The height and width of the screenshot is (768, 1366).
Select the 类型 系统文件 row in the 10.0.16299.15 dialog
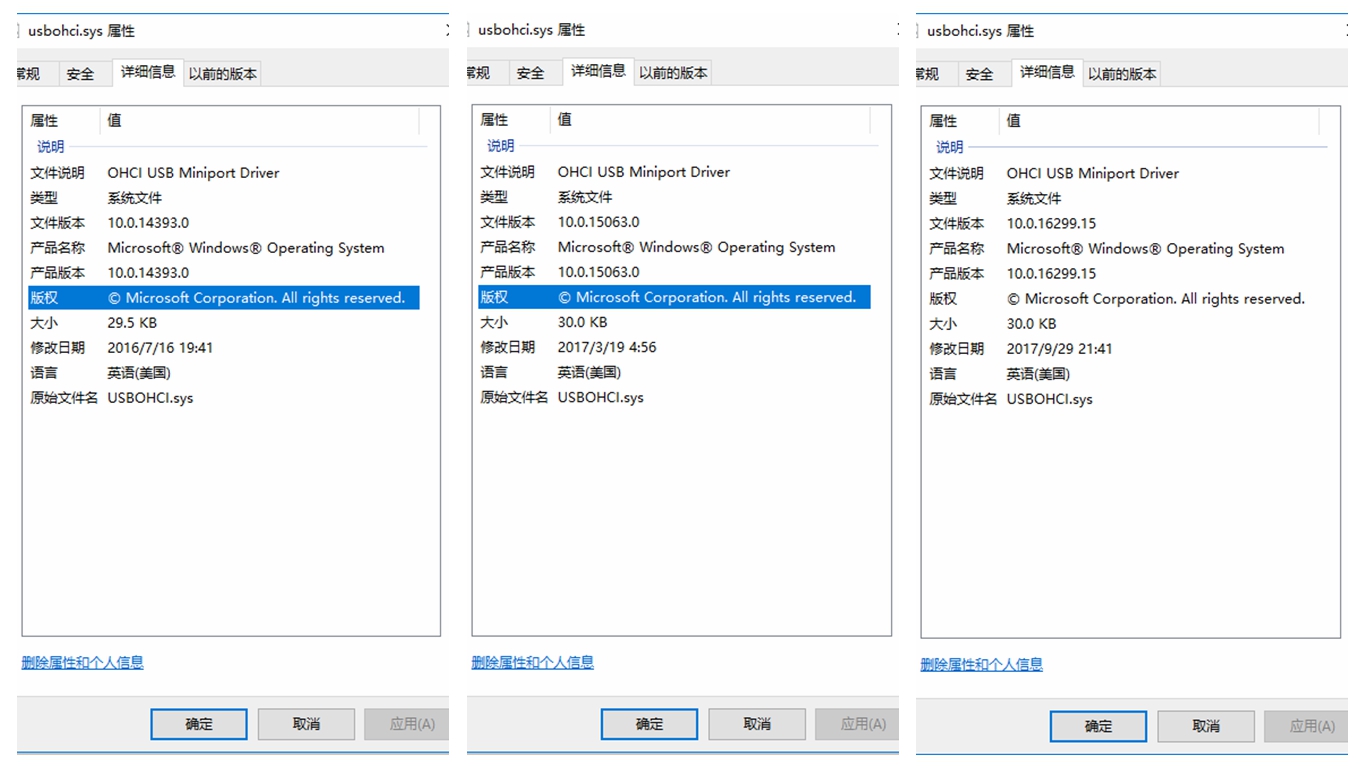pos(1123,199)
